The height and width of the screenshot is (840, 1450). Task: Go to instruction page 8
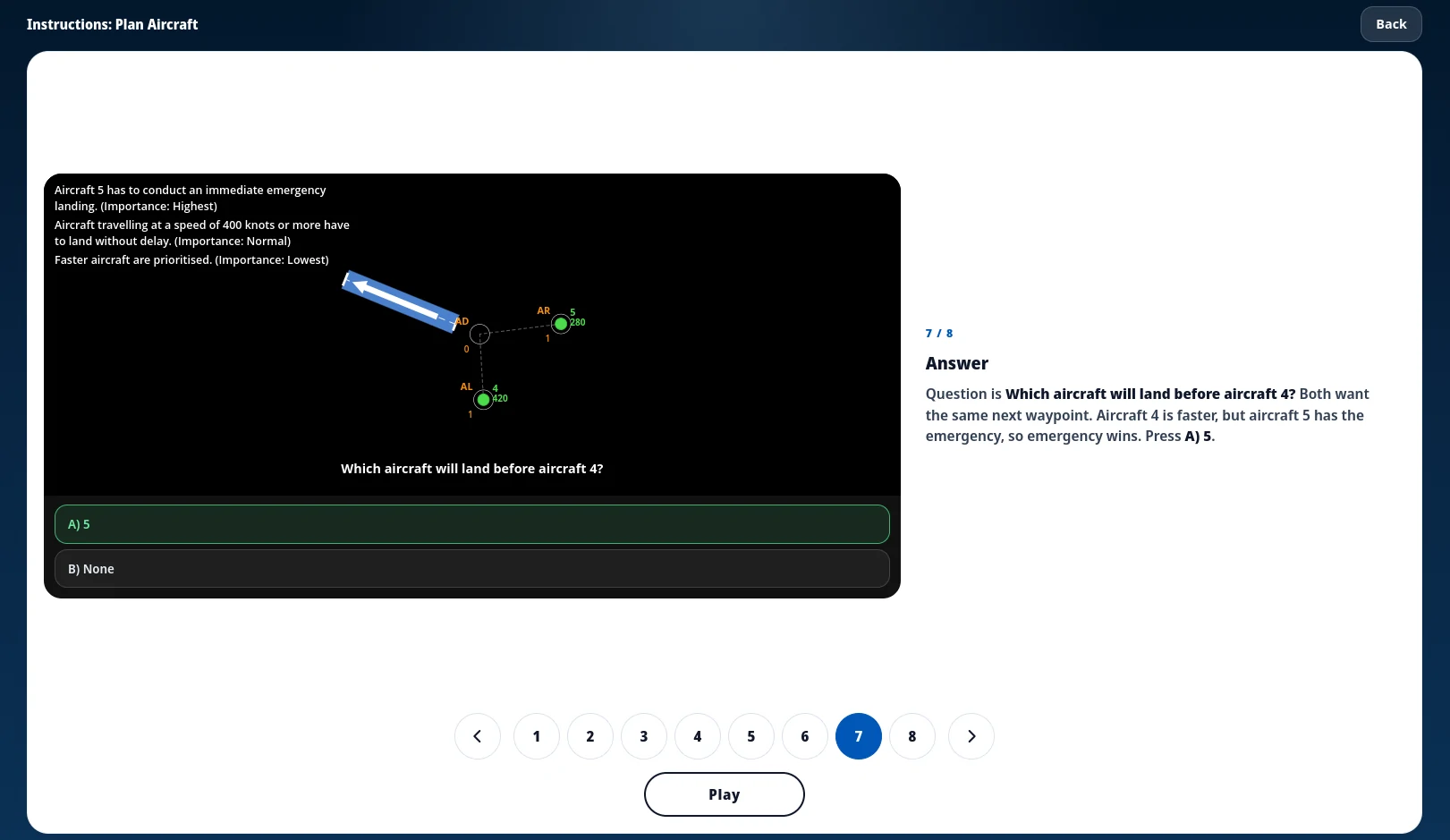pyautogui.click(x=912, y=736)
